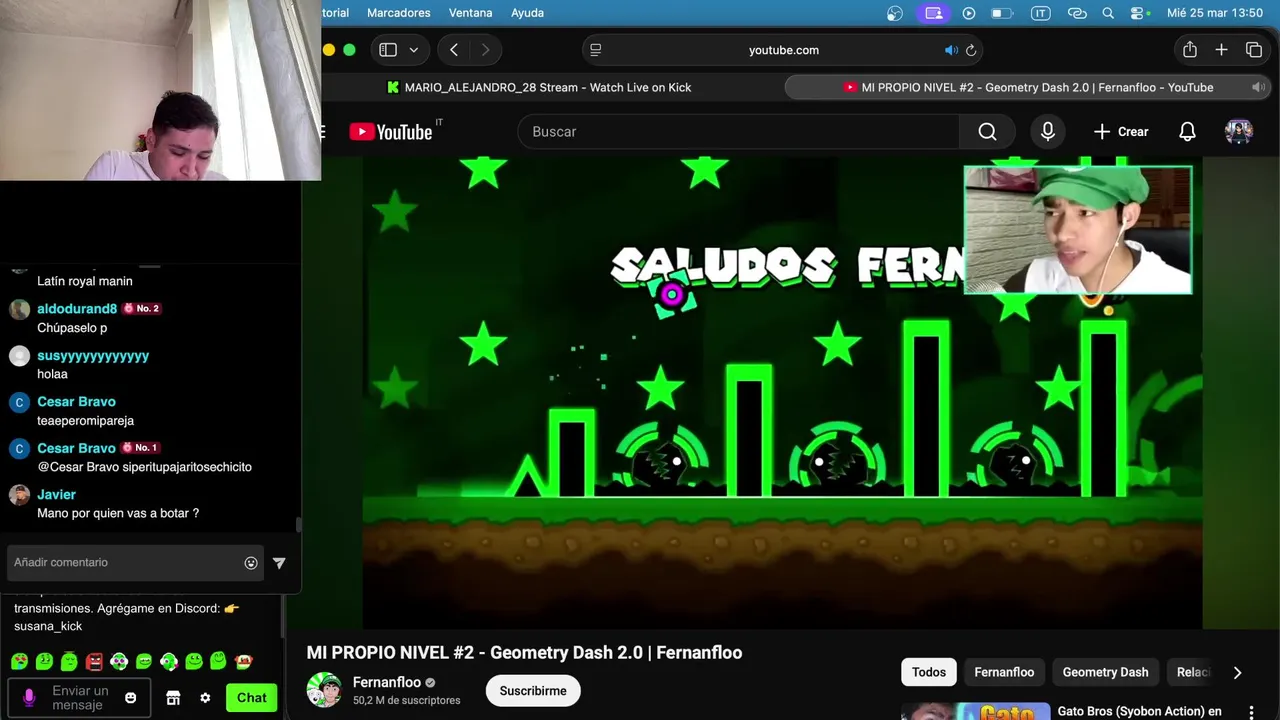Open a new tab with the plus icon
The image size is (1280, 720).
point(1221,50)
